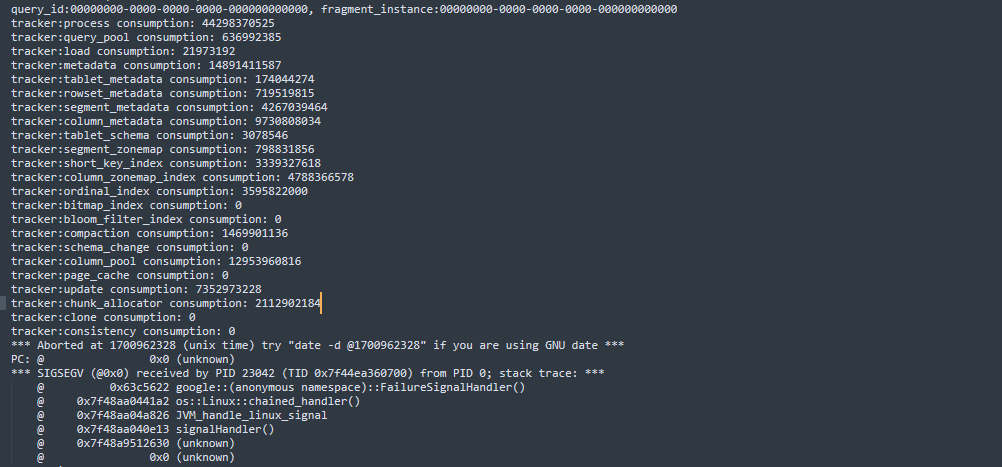
Task: Click the column_metadata value 9730808034
Action: (288, 121)
